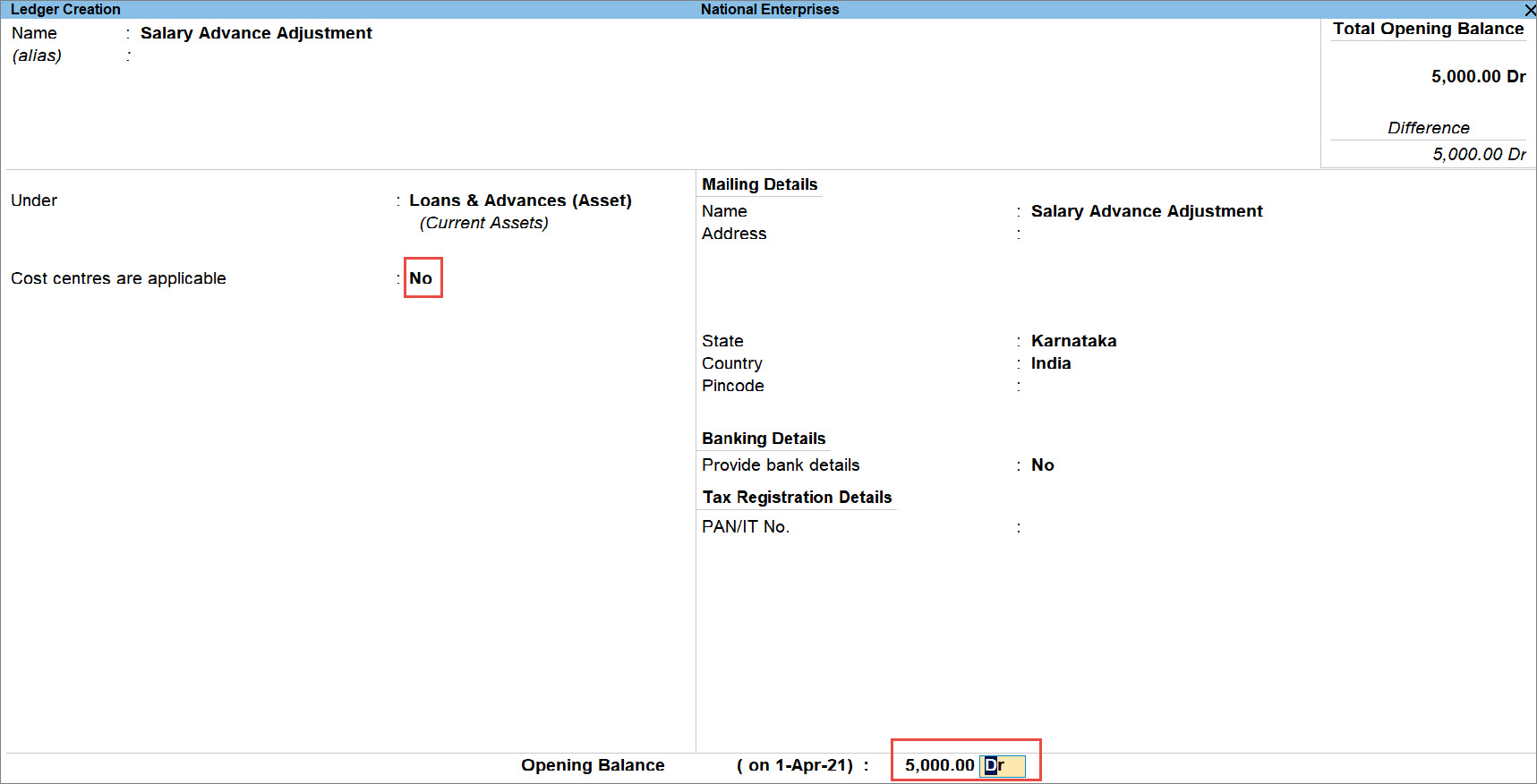Click the 'Under' label

(x=34, y=200)
